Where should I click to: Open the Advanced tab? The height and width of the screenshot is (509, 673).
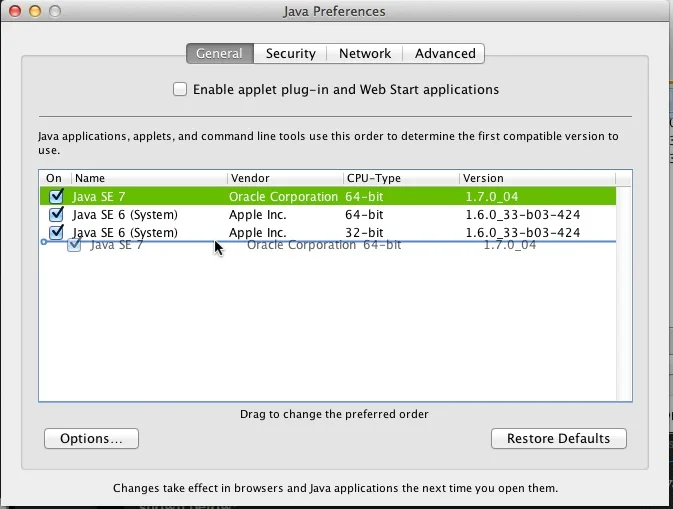pyautogui.click(x=445, y=53)
